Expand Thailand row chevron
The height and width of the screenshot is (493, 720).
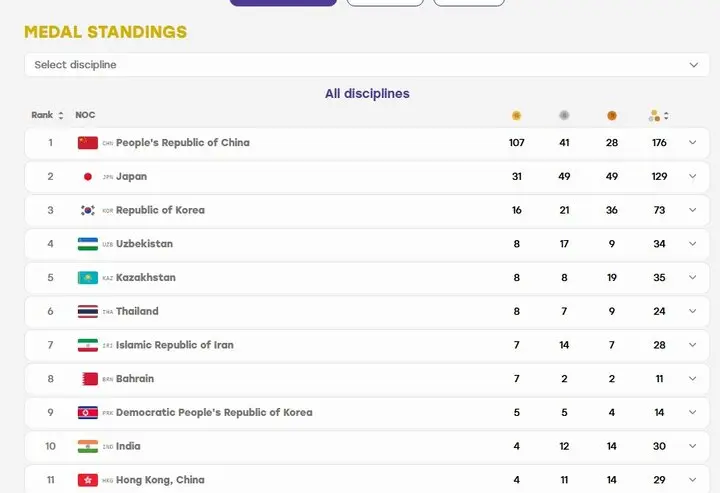(692, 311)
